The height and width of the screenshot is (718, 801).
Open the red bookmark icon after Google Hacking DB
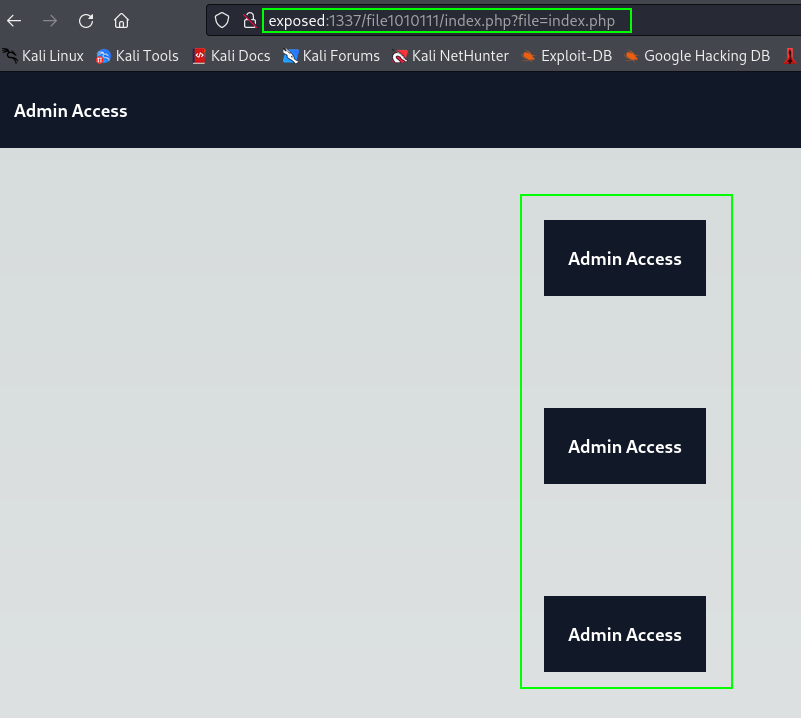tap(790, 56)
